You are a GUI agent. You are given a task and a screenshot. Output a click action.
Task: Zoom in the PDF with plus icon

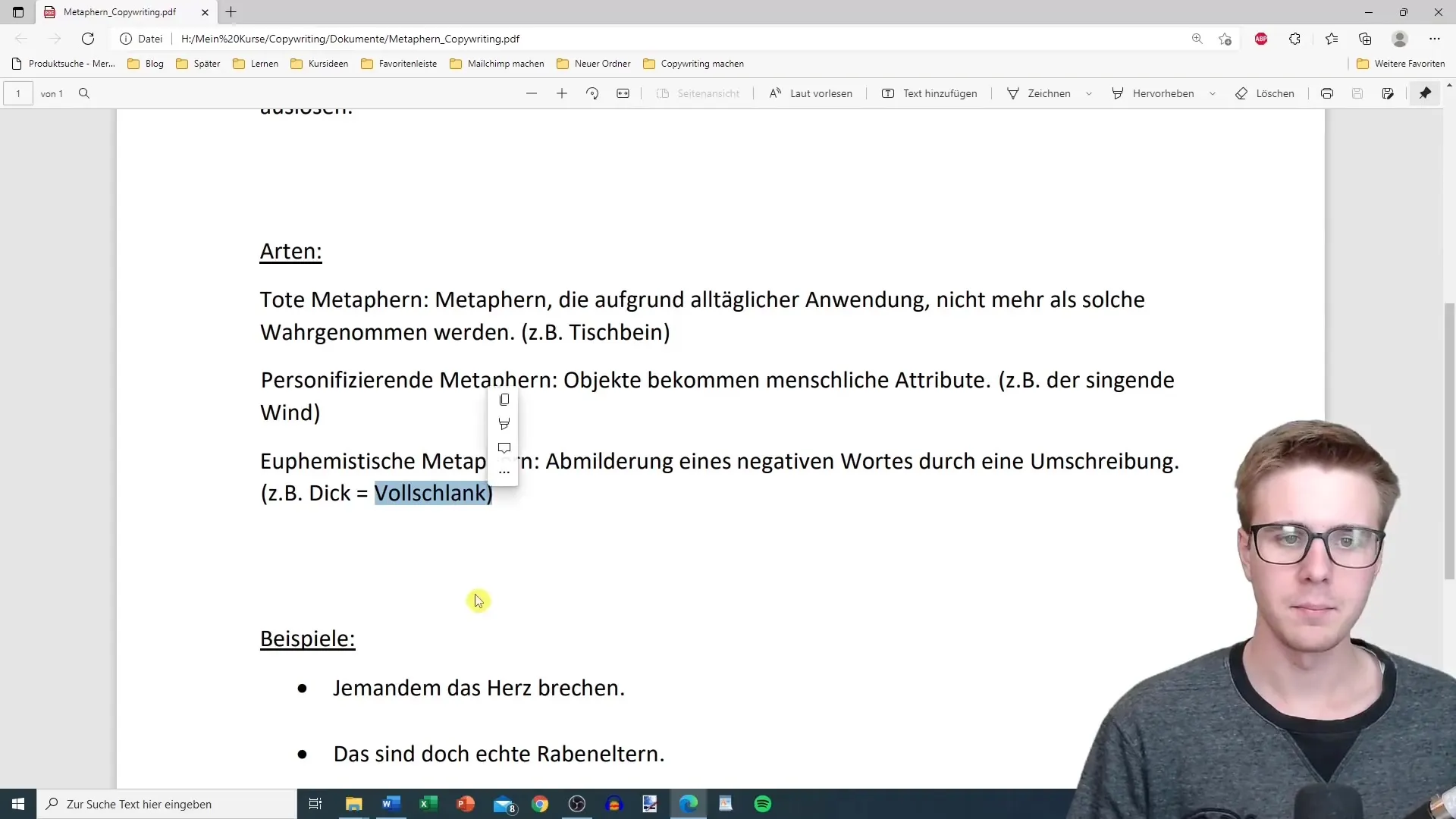(562, 93)
